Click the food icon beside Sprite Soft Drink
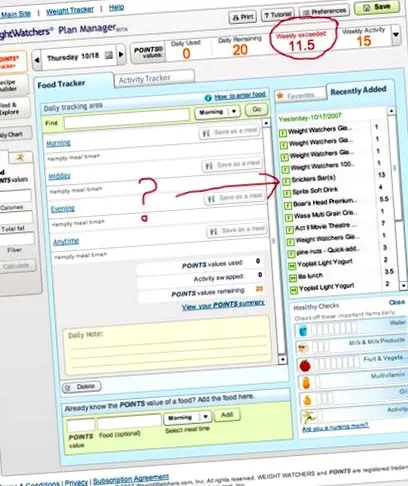Screen dimensions: 408x486 [x=287, y=193]
